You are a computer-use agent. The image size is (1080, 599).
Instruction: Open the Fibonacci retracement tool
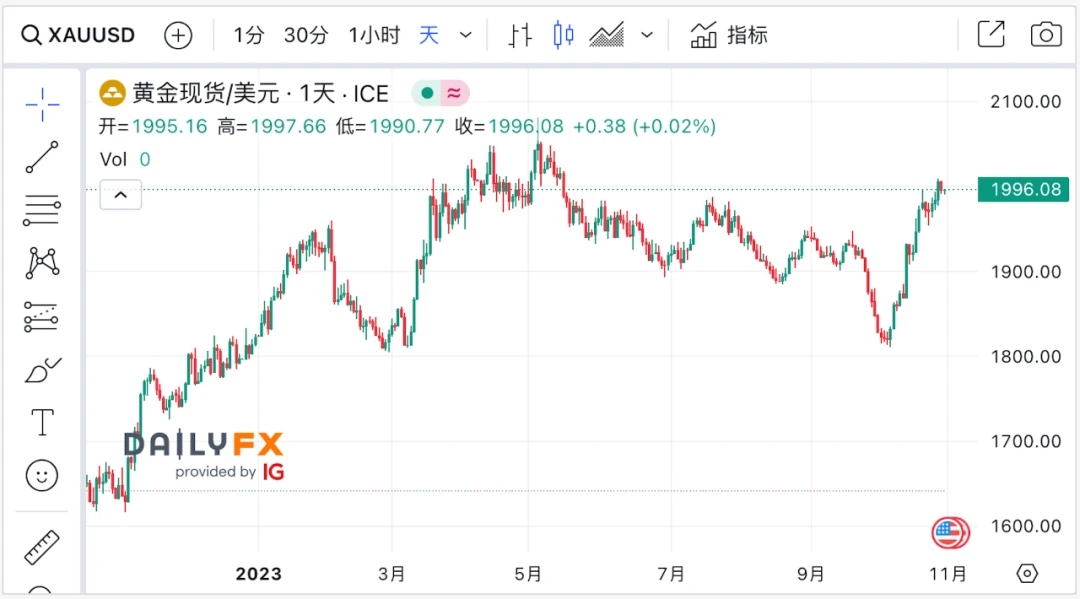pyautogui.click(x=42, y=211)
